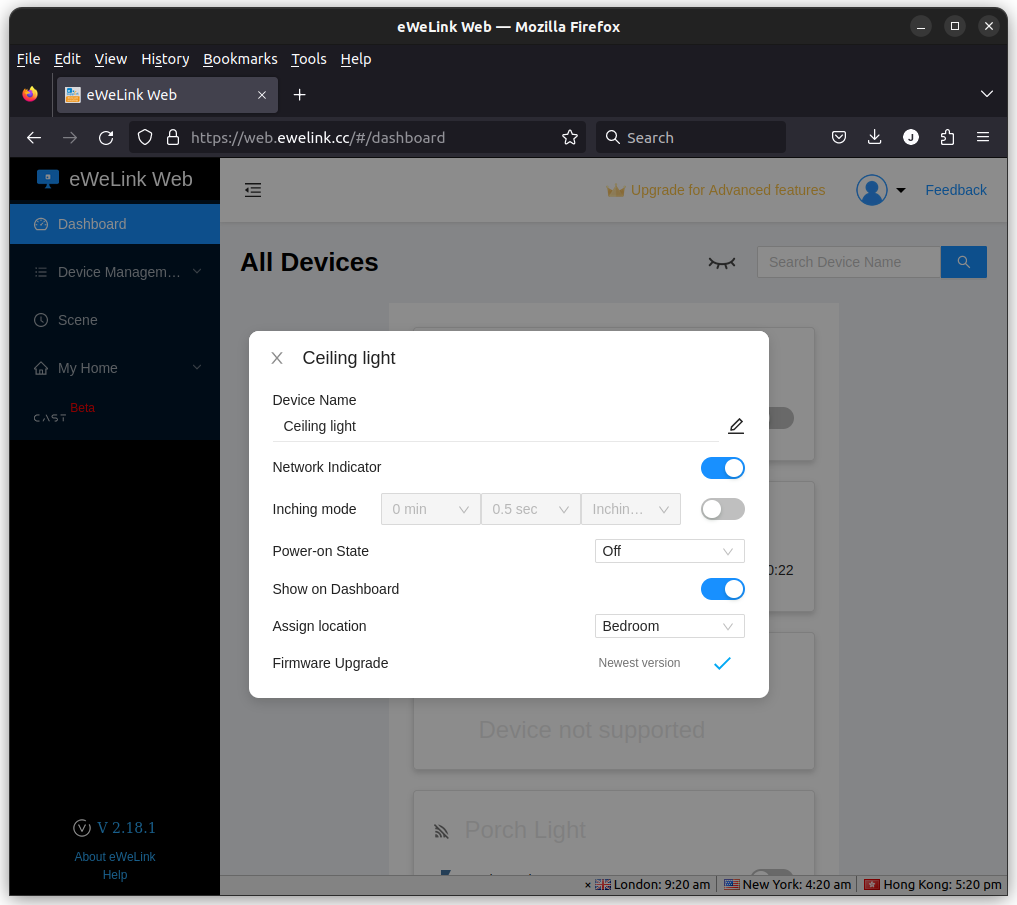Close the Ceiling light settings dialog
Viewport: 1017px width, 905px height.
click(277, 358)
